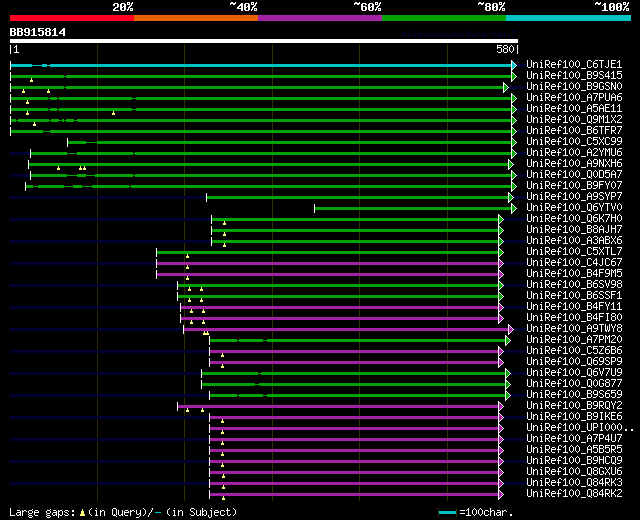Select the UniRef100_B6SSF1 label

pyautogui.click(x=574, y=296)
